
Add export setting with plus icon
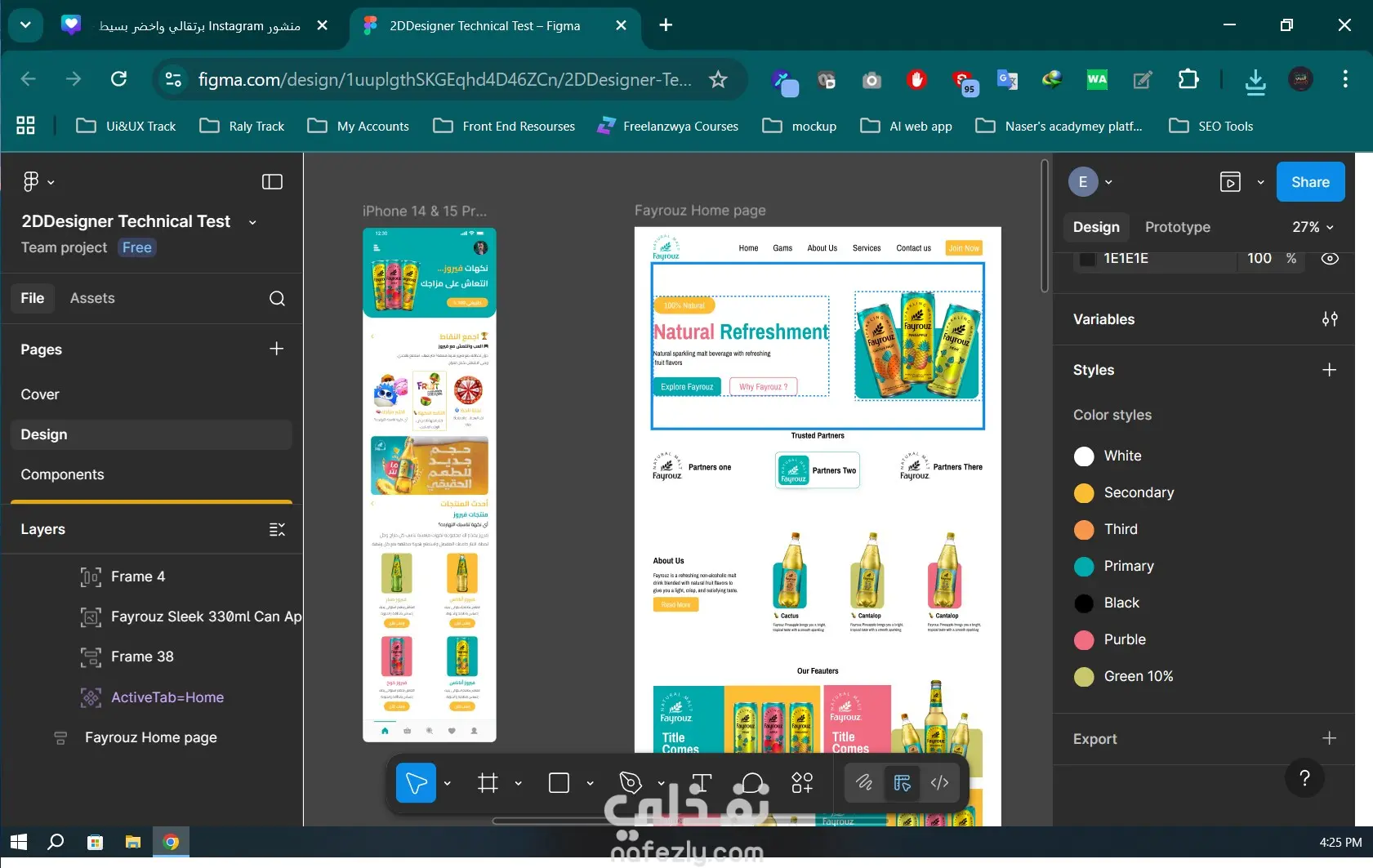click(x=1330, y=738)
